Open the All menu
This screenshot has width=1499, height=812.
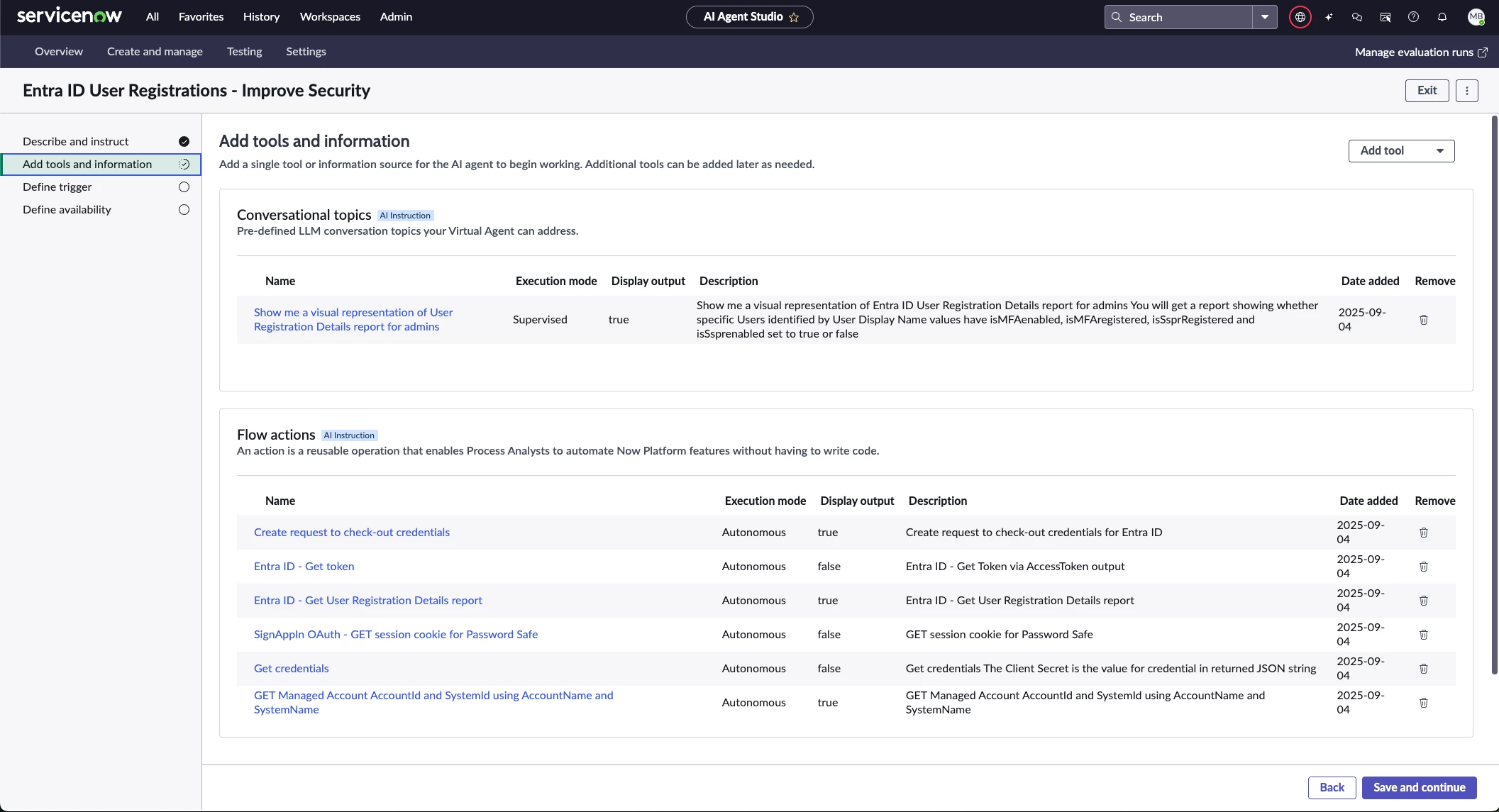[x=153, y=17]
